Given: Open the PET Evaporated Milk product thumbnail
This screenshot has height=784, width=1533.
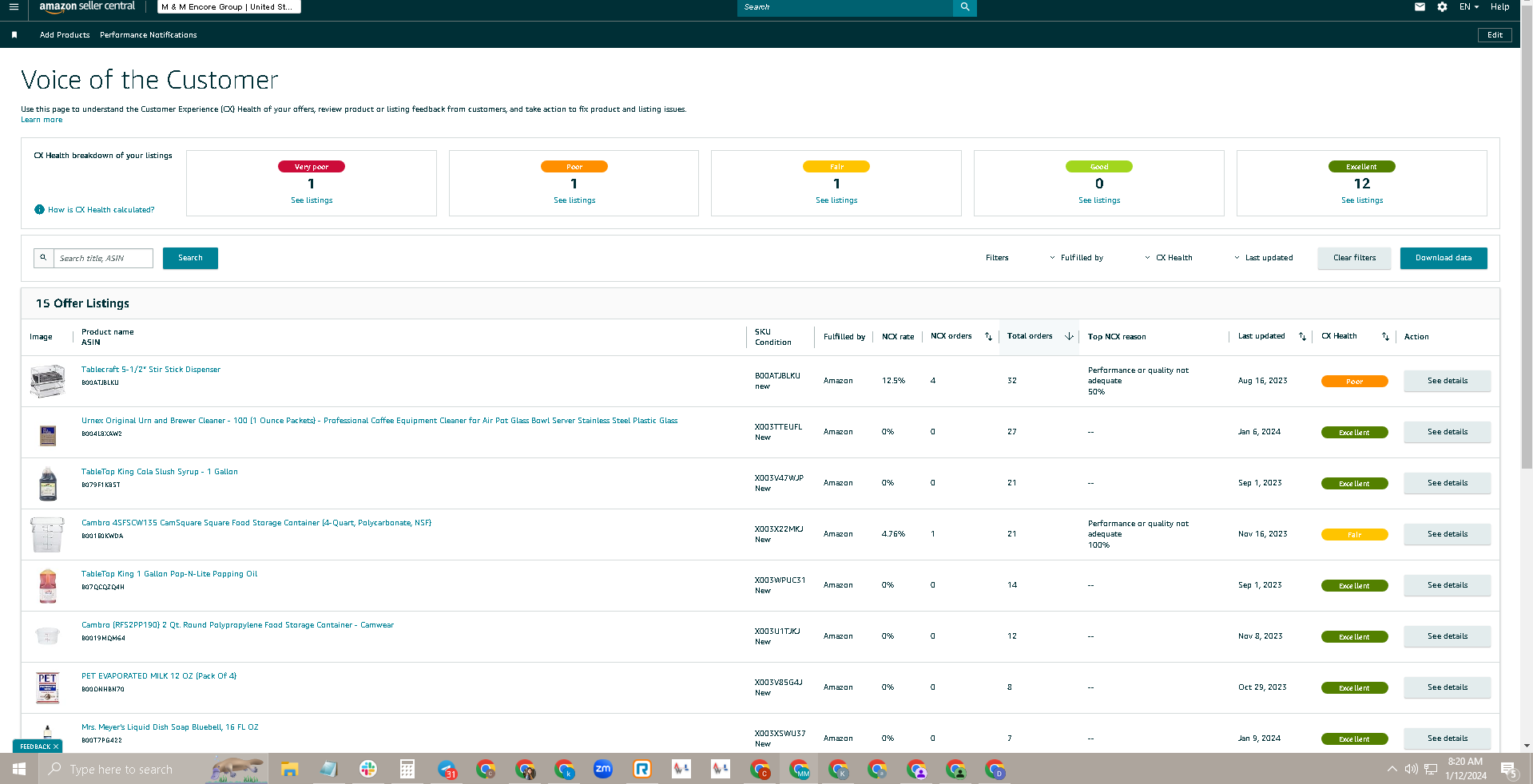Looking at the screenshot, I should pyautogui.click(x=48, y=687).
